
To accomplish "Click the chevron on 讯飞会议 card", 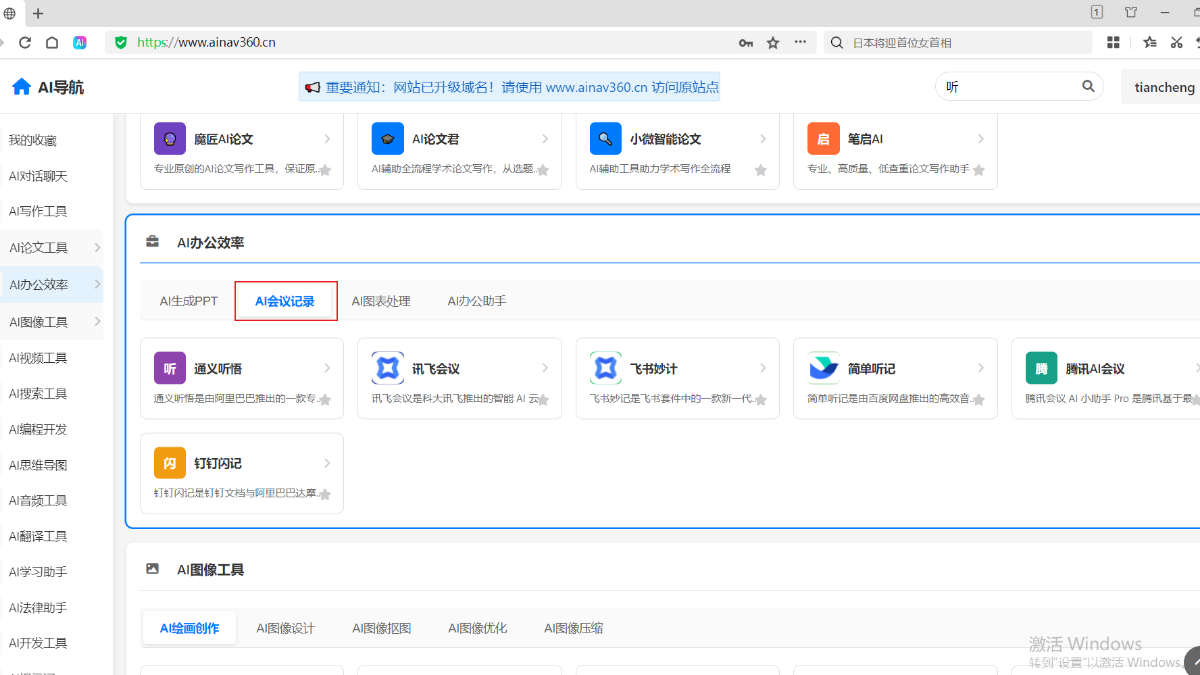I will [545, 368].
